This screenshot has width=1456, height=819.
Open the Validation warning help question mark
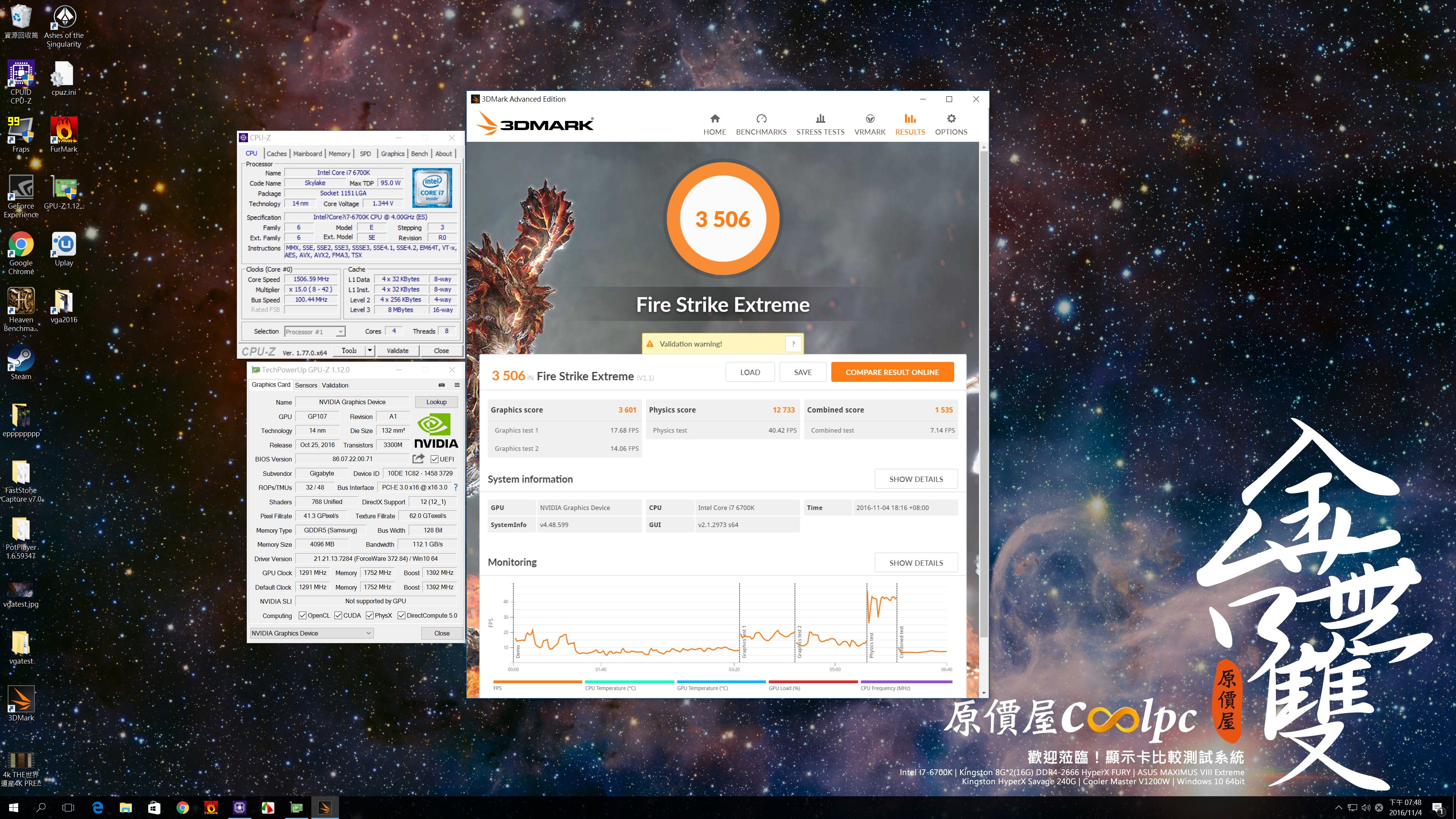(793, 344)
